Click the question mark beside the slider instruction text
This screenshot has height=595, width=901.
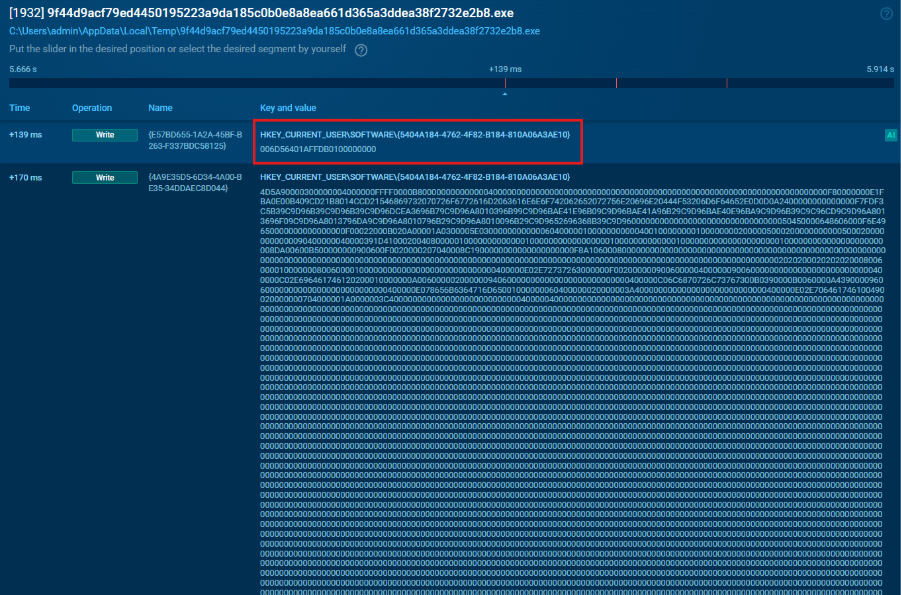pos(361,50)
